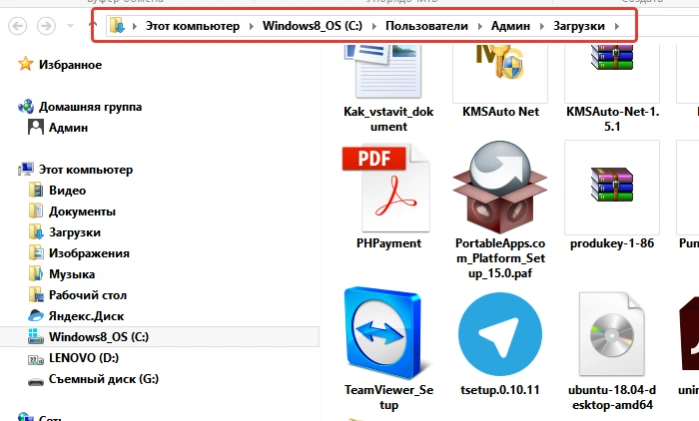Click the Forward navigation arrow
This screenshot has width=699, height=421.
pos(46,26)
